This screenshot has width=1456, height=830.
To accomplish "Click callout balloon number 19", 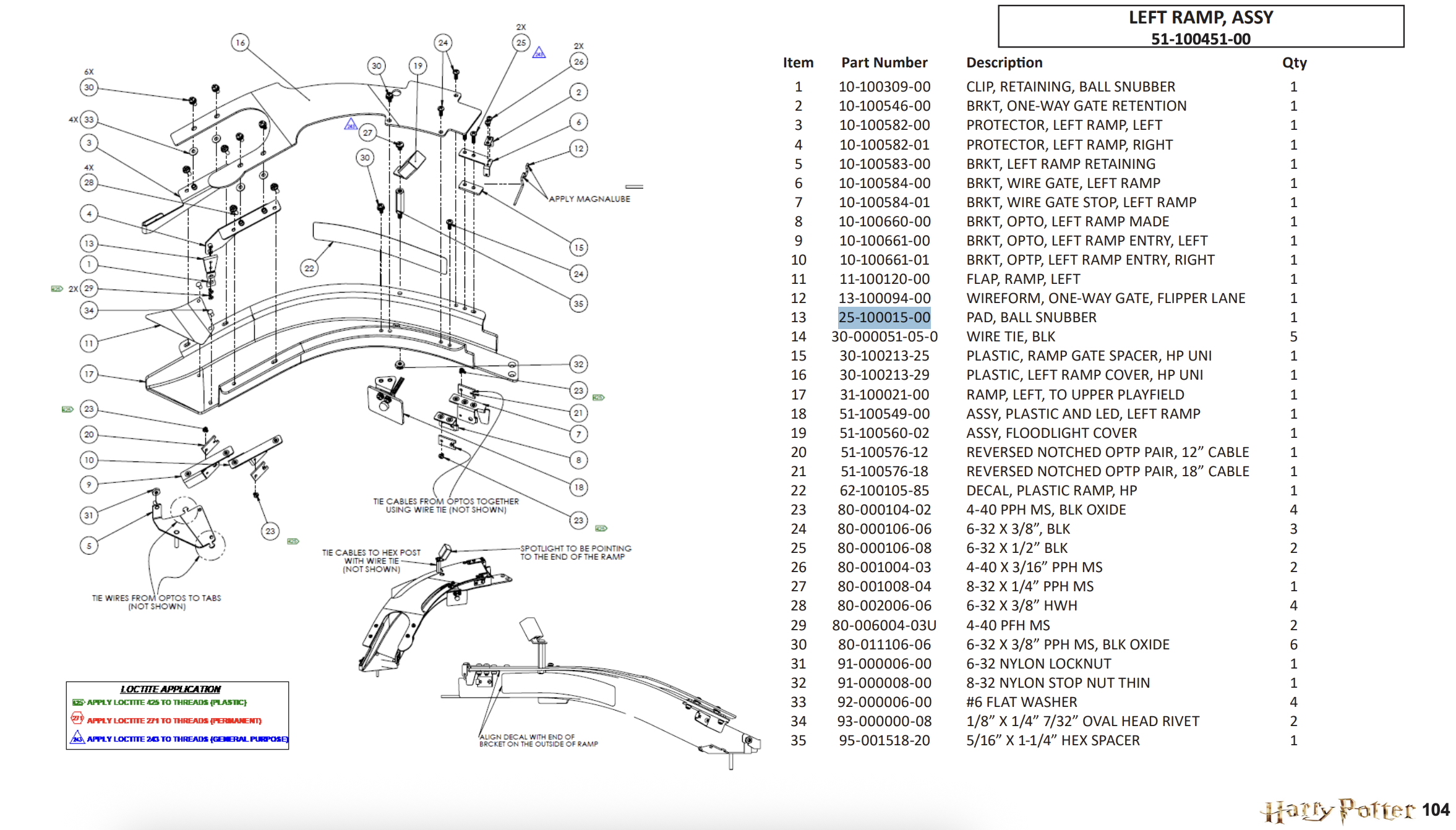I will [x=418, y=66].
